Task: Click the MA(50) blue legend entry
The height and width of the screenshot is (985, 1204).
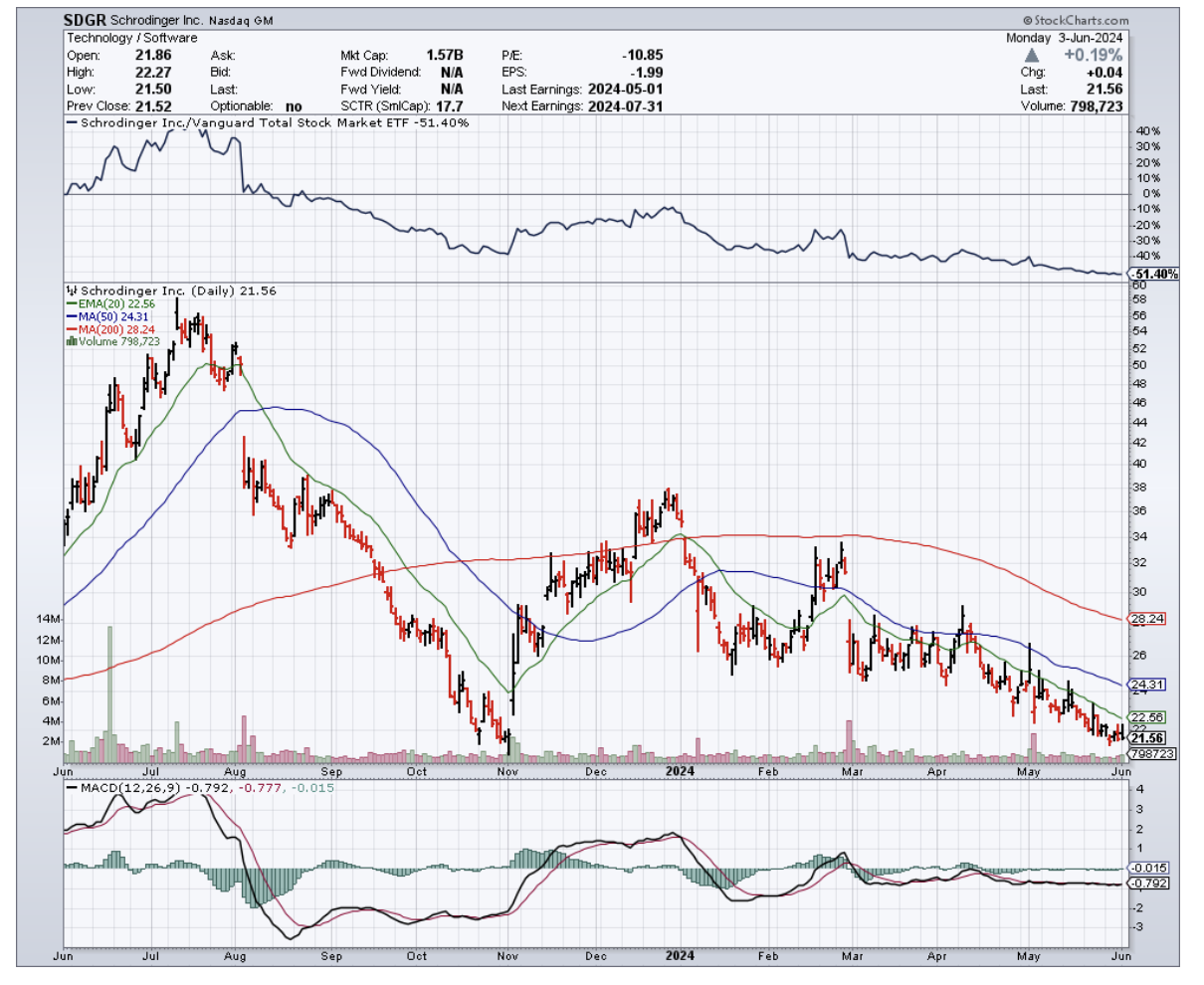Action: click(109, 316)
